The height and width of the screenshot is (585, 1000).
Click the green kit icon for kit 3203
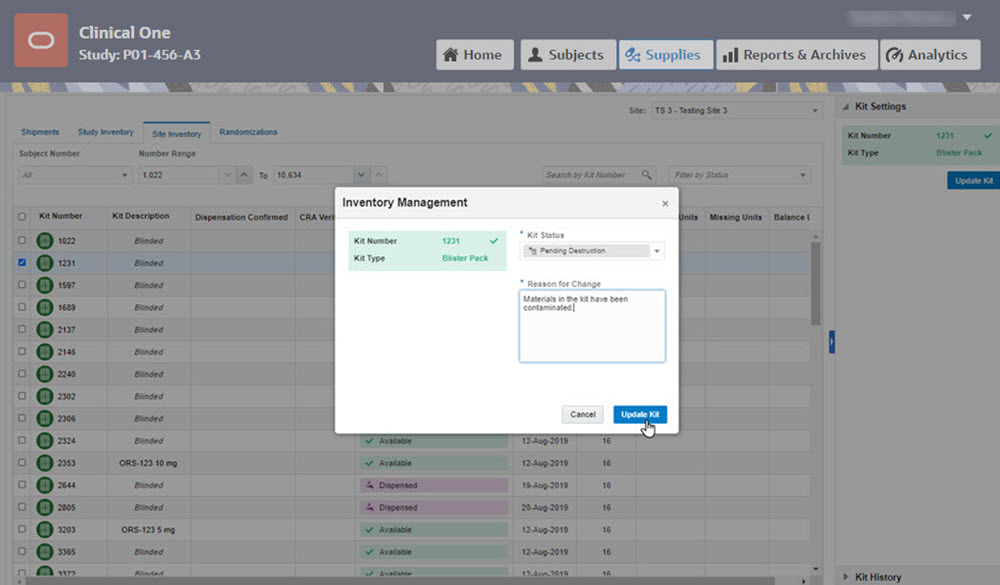(x=45, y=529)
